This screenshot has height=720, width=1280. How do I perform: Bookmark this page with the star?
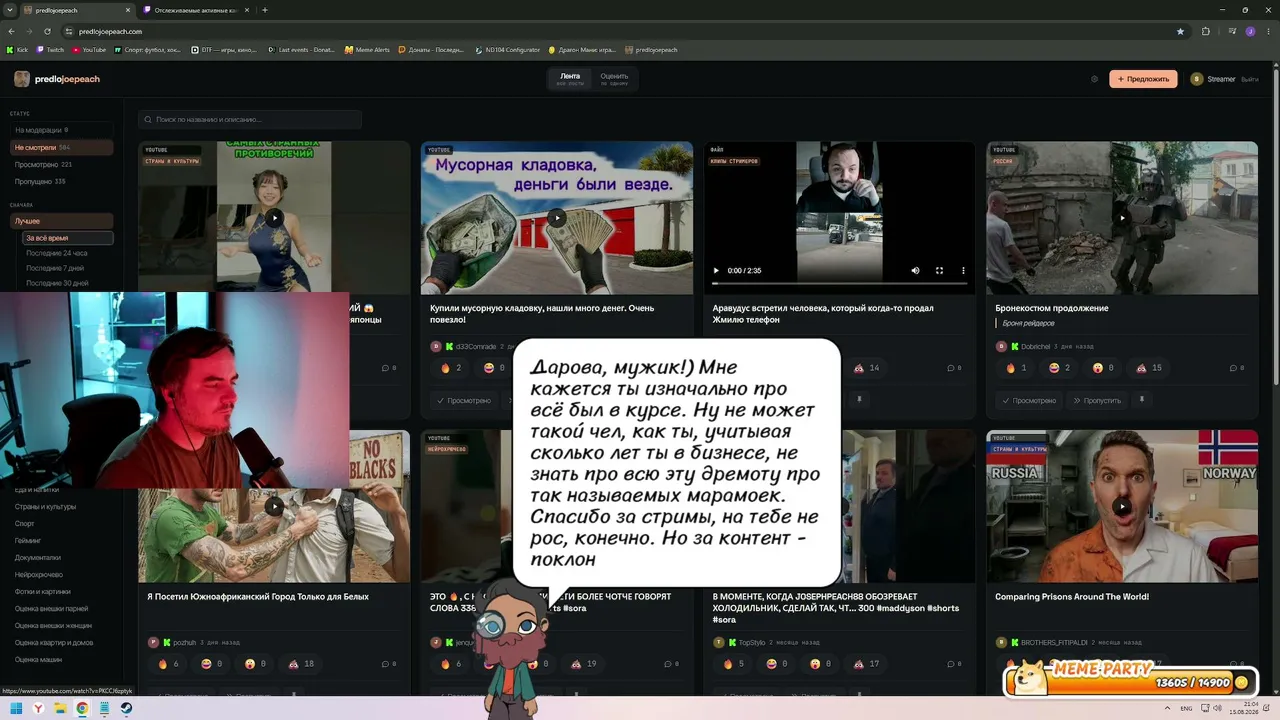click(1180, 31)
